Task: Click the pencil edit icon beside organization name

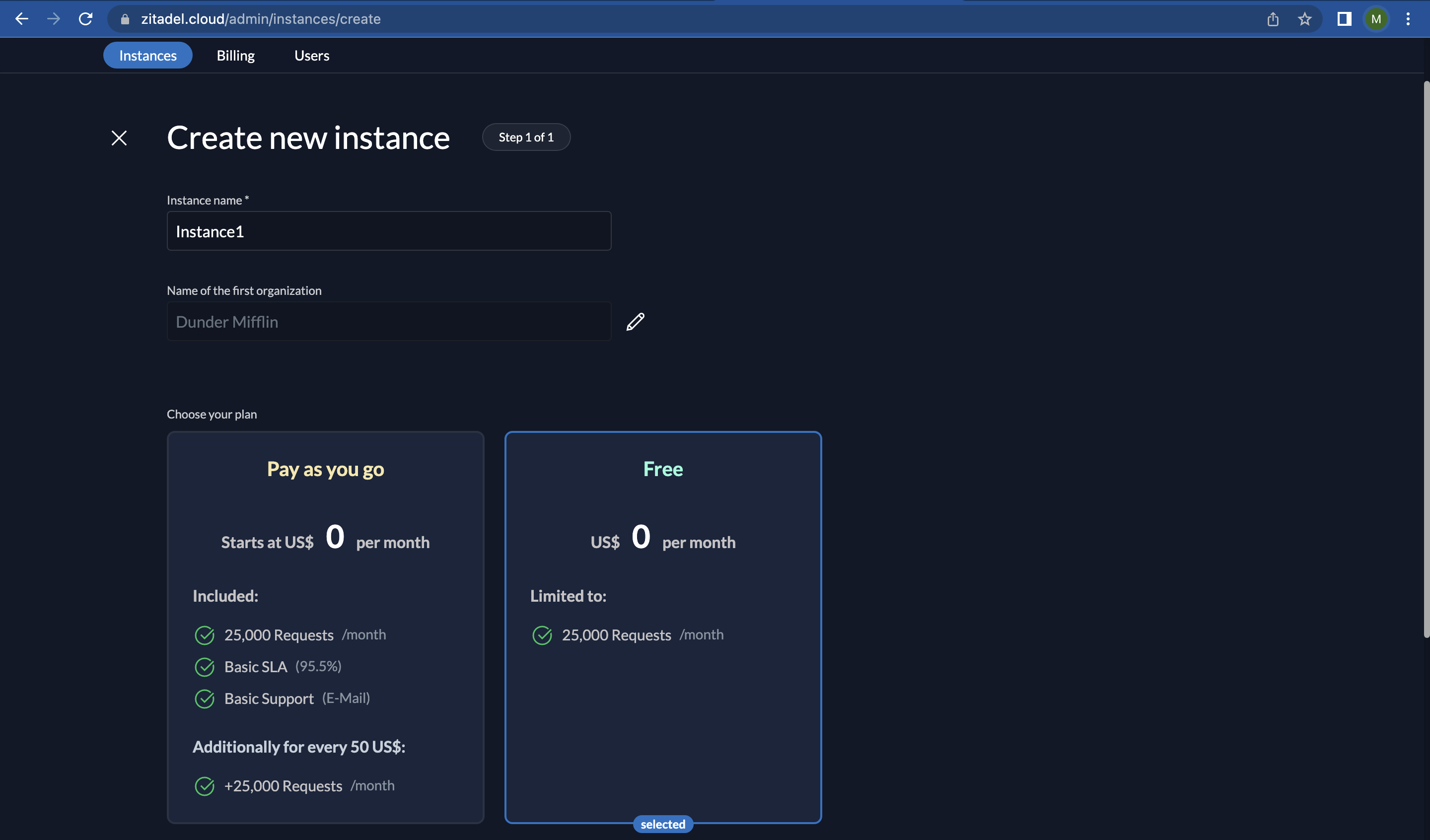Action: pyautogui.click(x=635, y=322)
